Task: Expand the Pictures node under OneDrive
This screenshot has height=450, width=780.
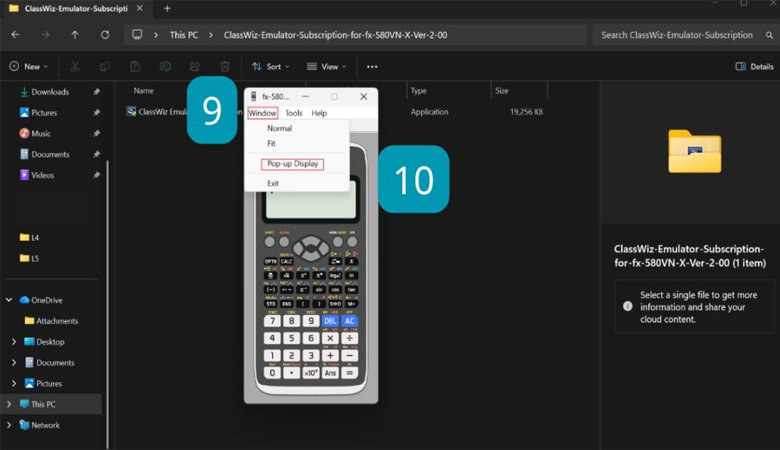Action: [x=14, y=383]
